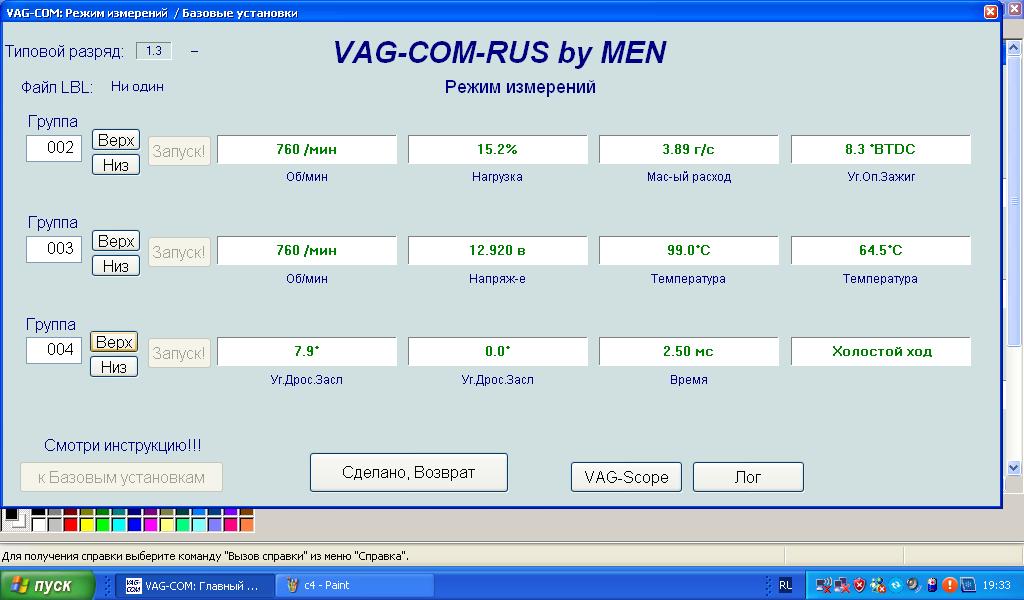Click the Paint scrollbar up arrow
Screen dimensions: 1024x600
click(x=1014, y=48)
